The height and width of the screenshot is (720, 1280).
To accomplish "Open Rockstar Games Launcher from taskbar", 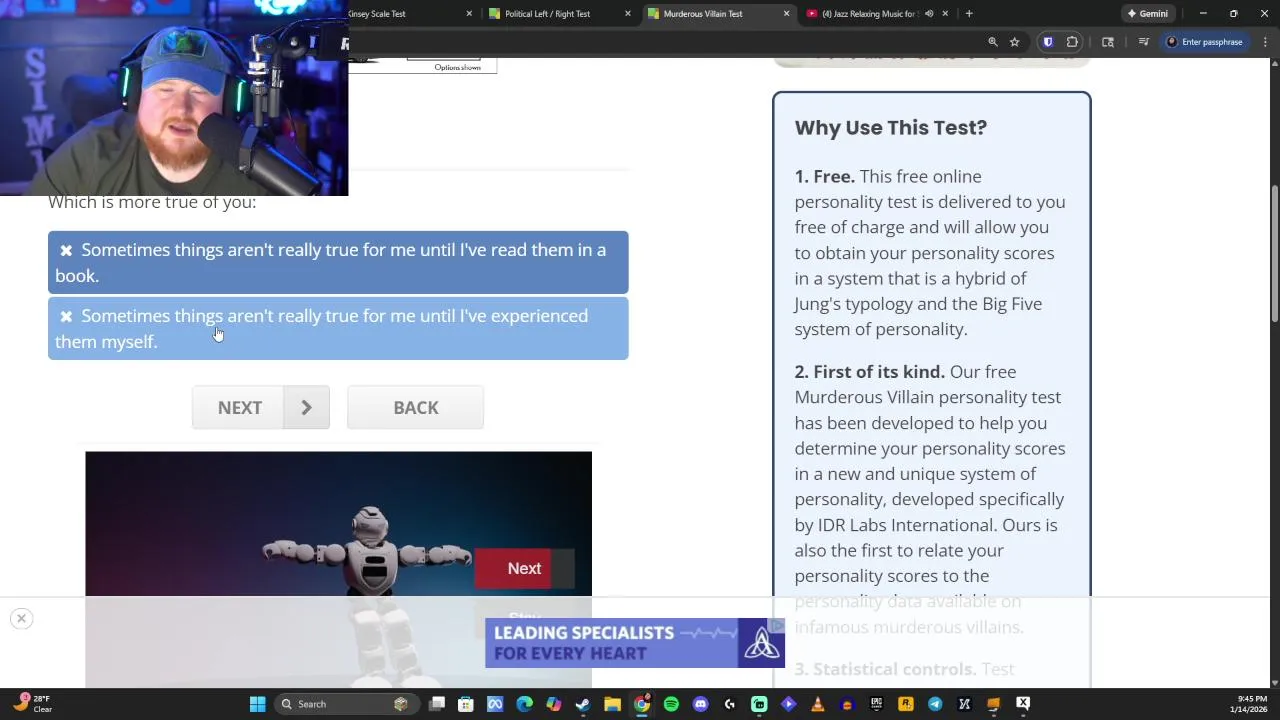I will (x=906, y=704).
